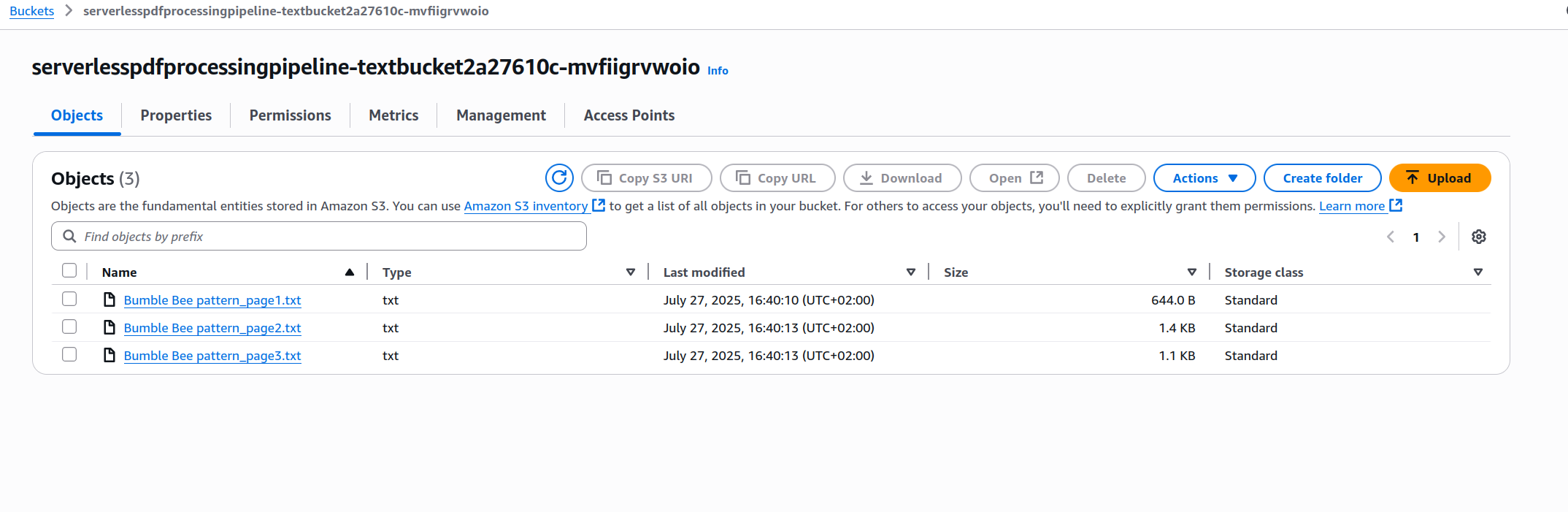
Task: Open Bumble Bee pattern_page1.txt object link
Action: [212, 300]
